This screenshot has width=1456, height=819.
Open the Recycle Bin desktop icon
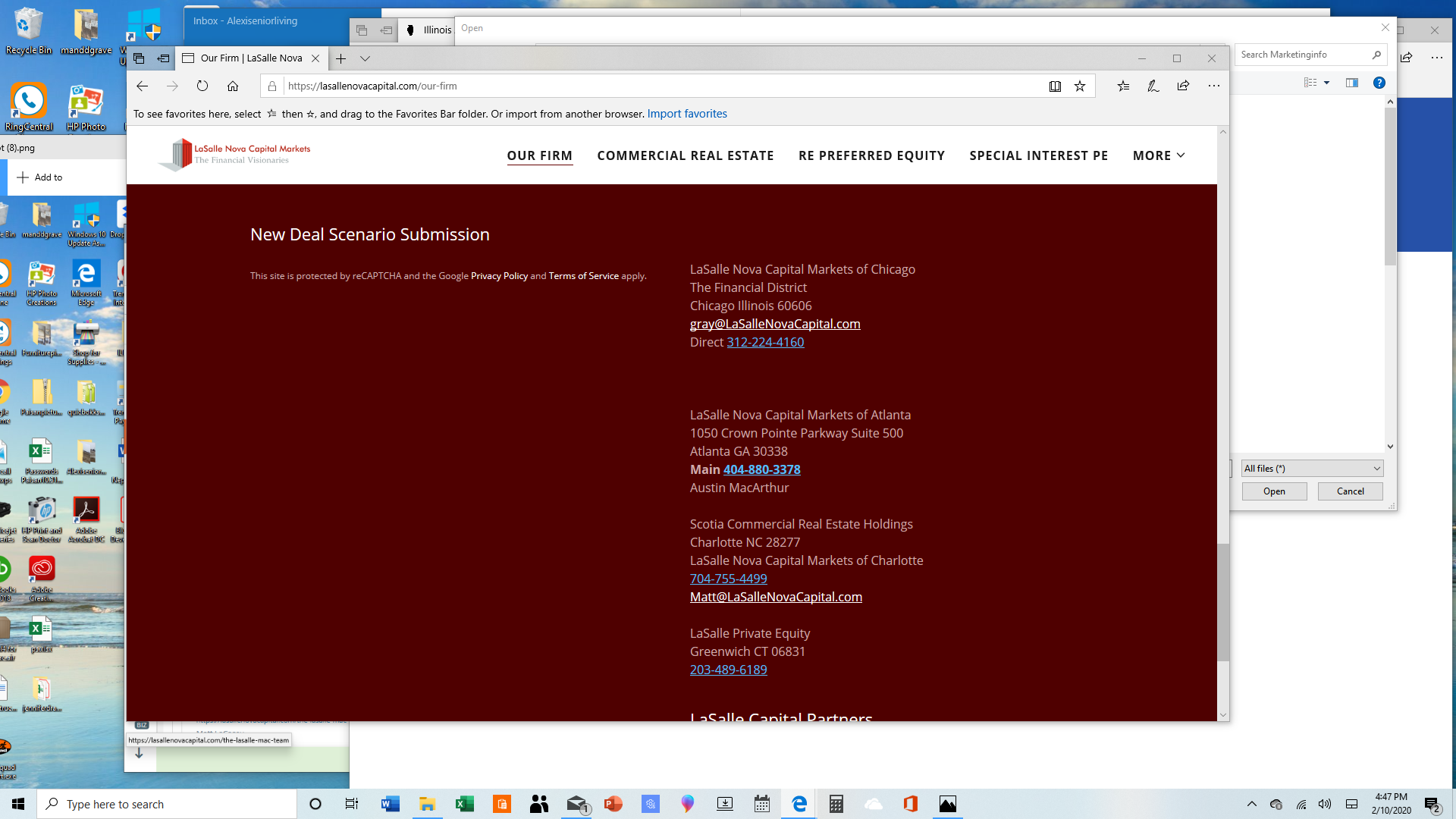[29, 31]
